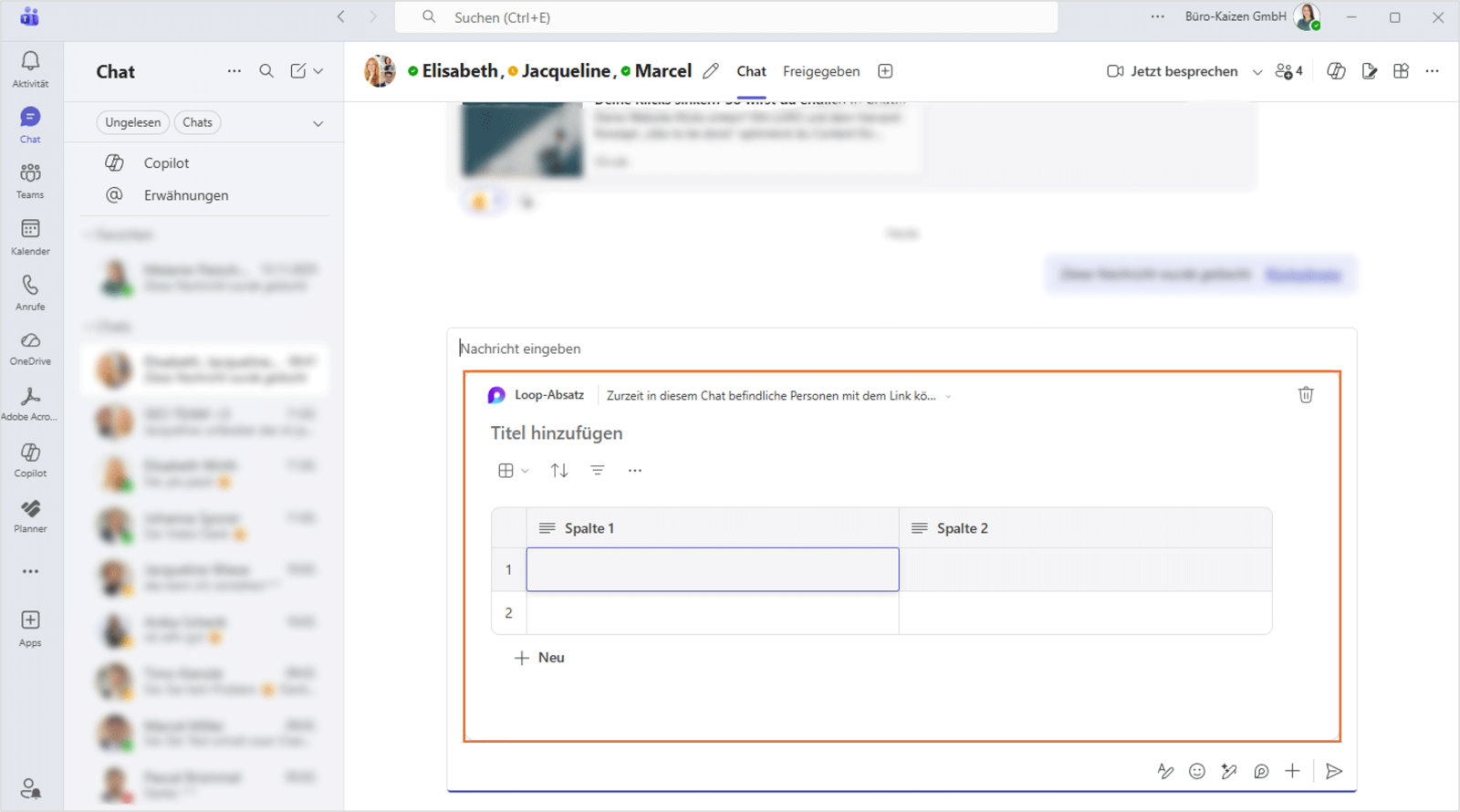The image size is (1460, 812).
Task: Open OneDrive from the left rail
Action: [30, 349]
